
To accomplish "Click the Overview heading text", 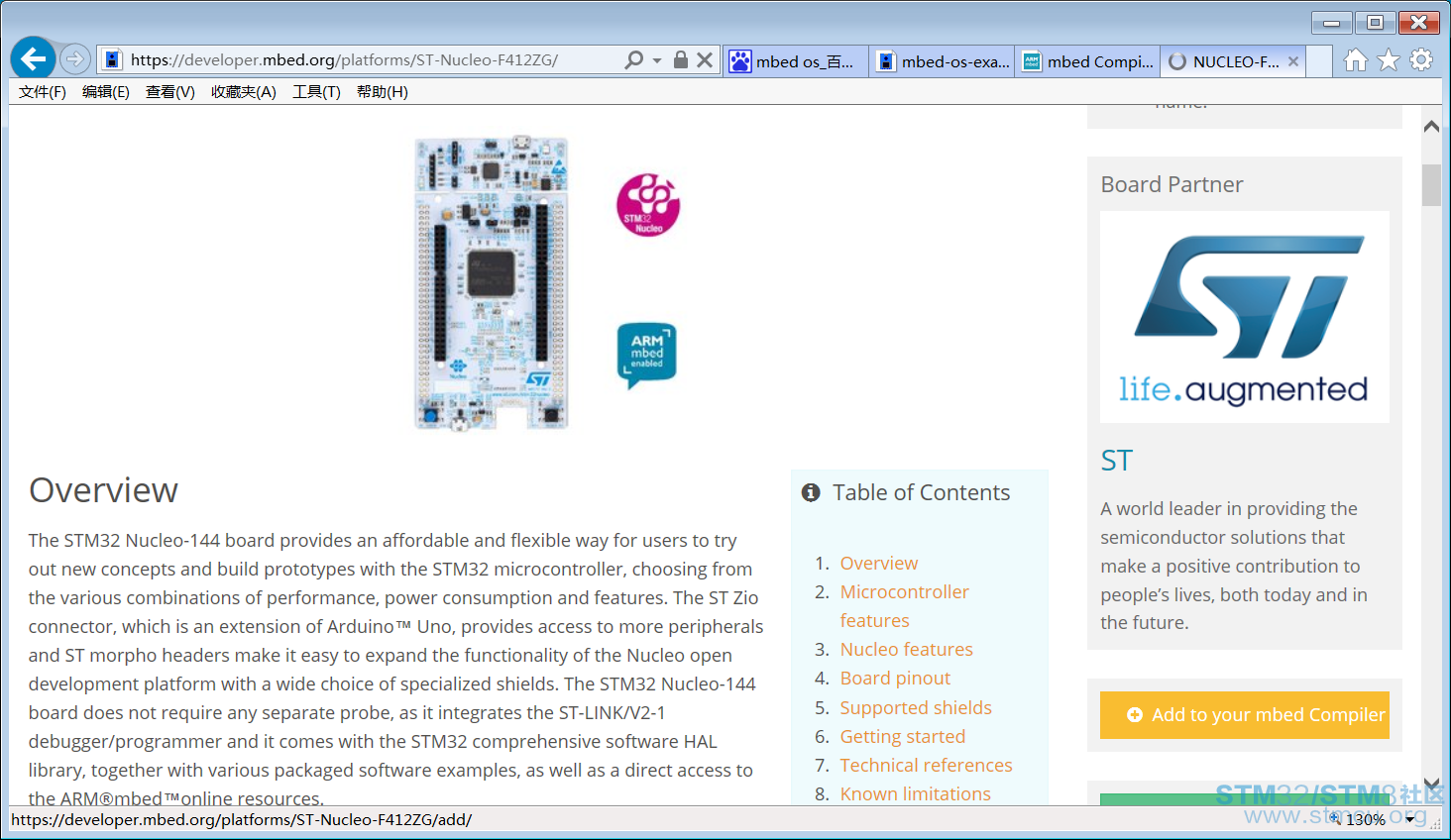I will click(103, 490).
